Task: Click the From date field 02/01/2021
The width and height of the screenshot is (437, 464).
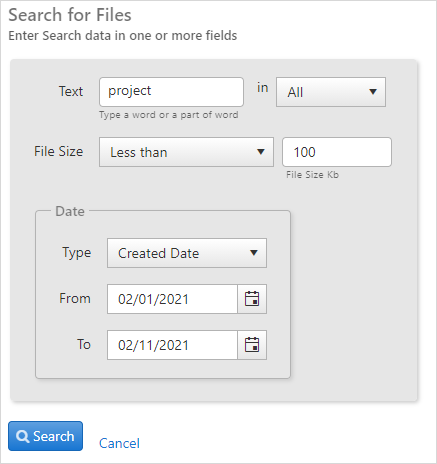Action: [172, 299]
